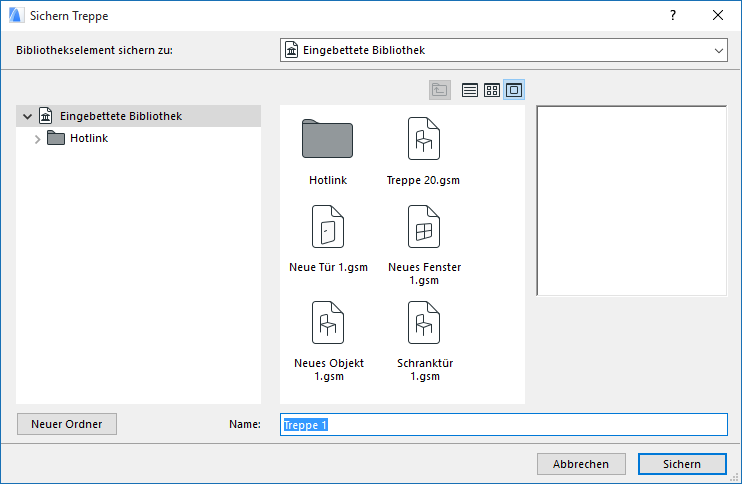Click the Treppe 20.gsm file name label
This screenshot has height=484, width=742.
point(423,180)
